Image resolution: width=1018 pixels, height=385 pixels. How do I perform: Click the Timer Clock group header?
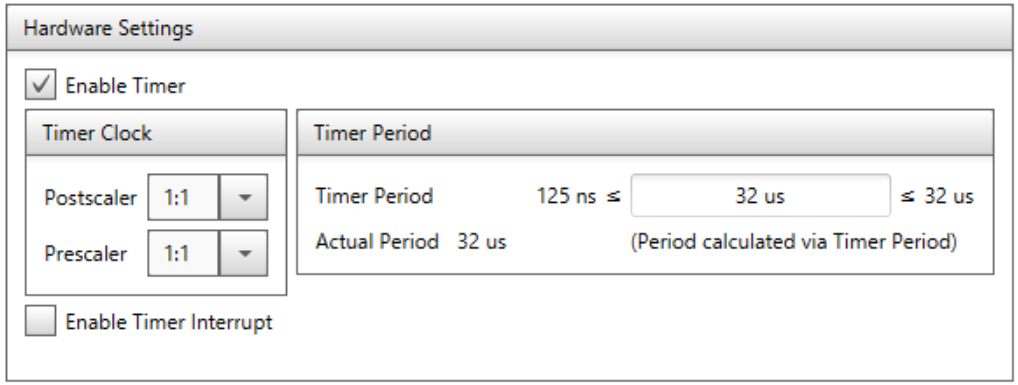(156, 133)
